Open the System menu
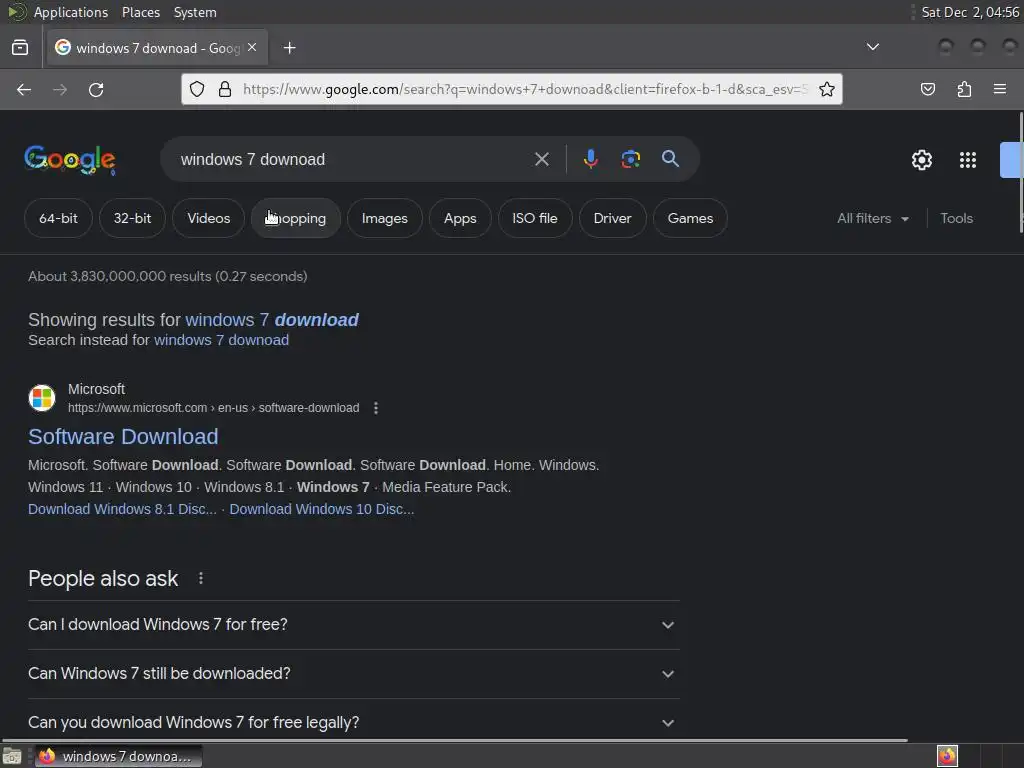 195,12
